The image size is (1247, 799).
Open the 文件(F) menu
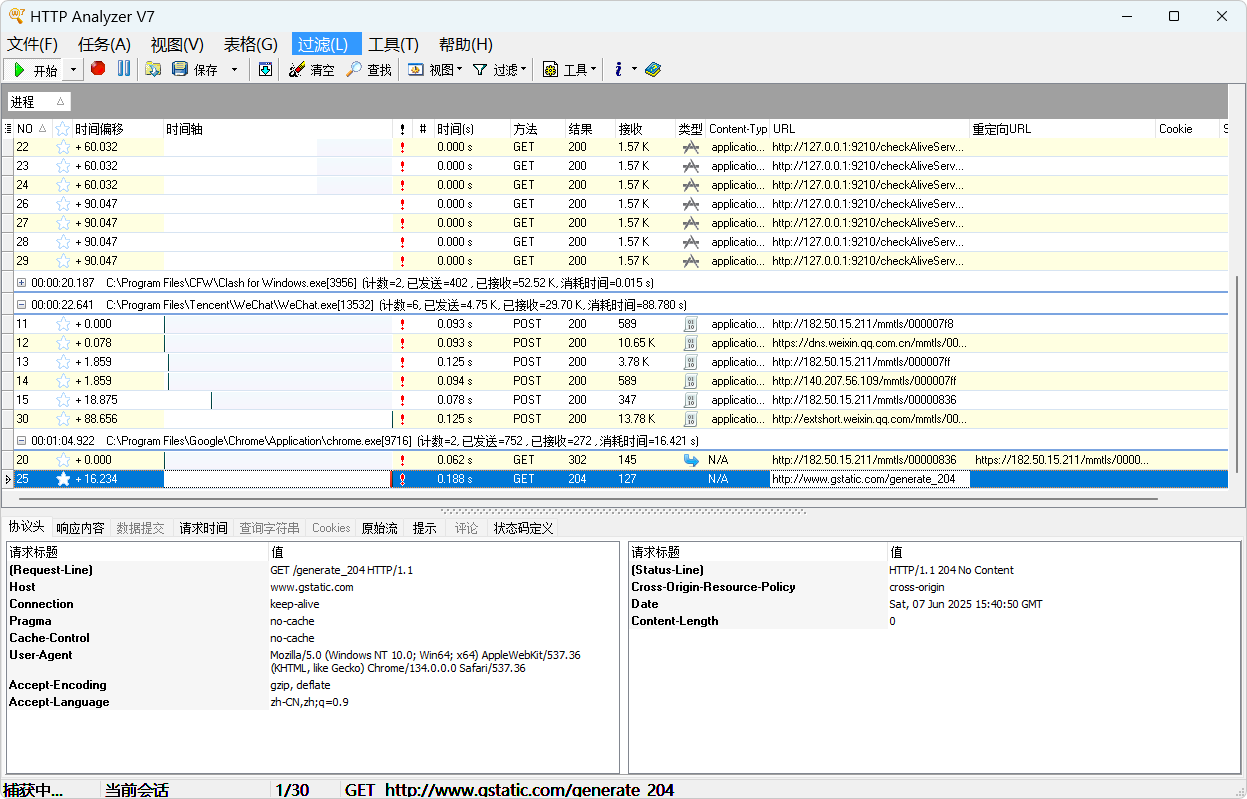pos(33,44)
